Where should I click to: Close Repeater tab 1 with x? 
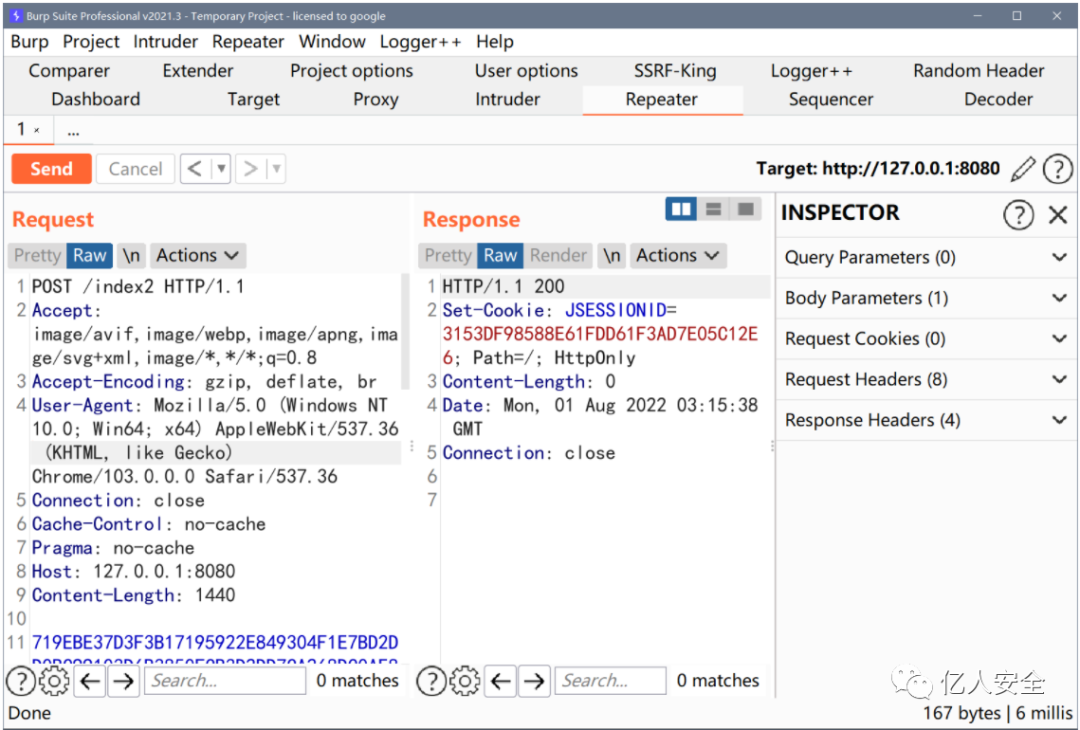(x=37, y=130)
